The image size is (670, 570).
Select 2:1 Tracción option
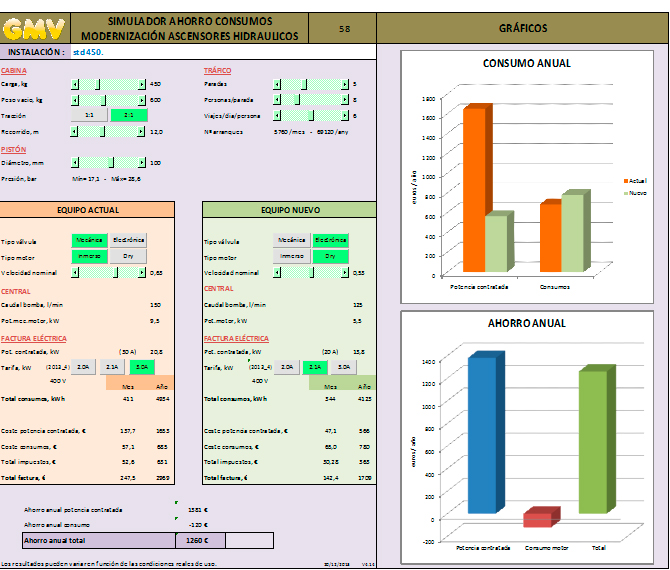coord(128,116)
